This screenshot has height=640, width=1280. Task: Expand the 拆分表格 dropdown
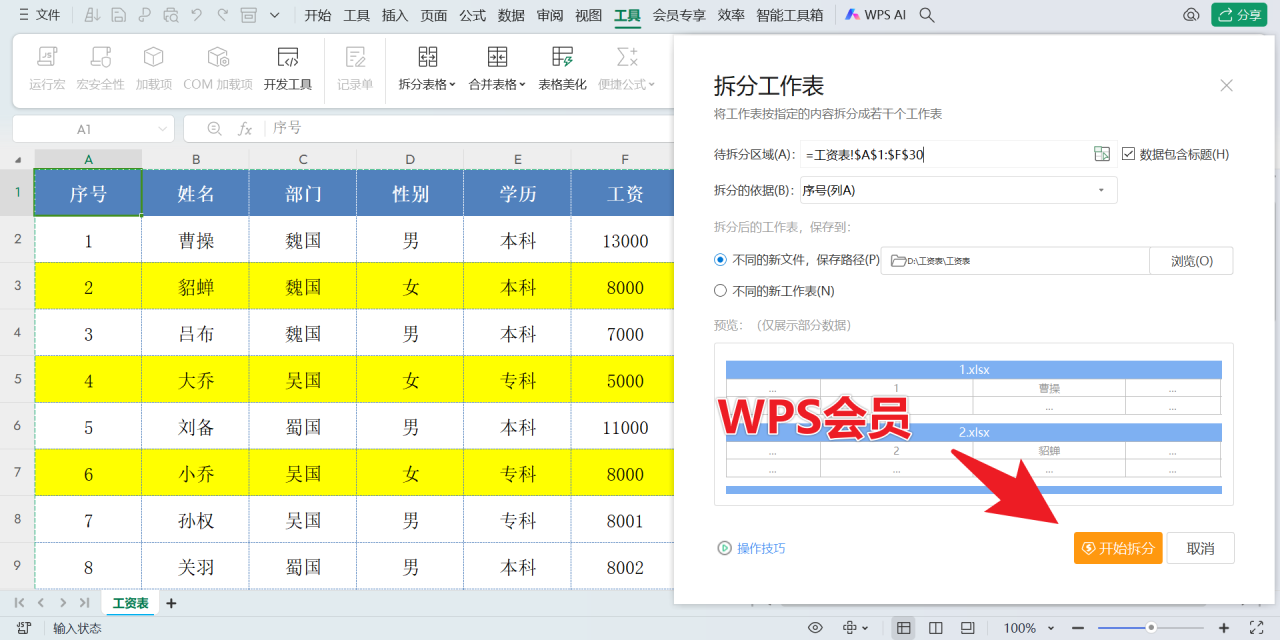point(452,85)
